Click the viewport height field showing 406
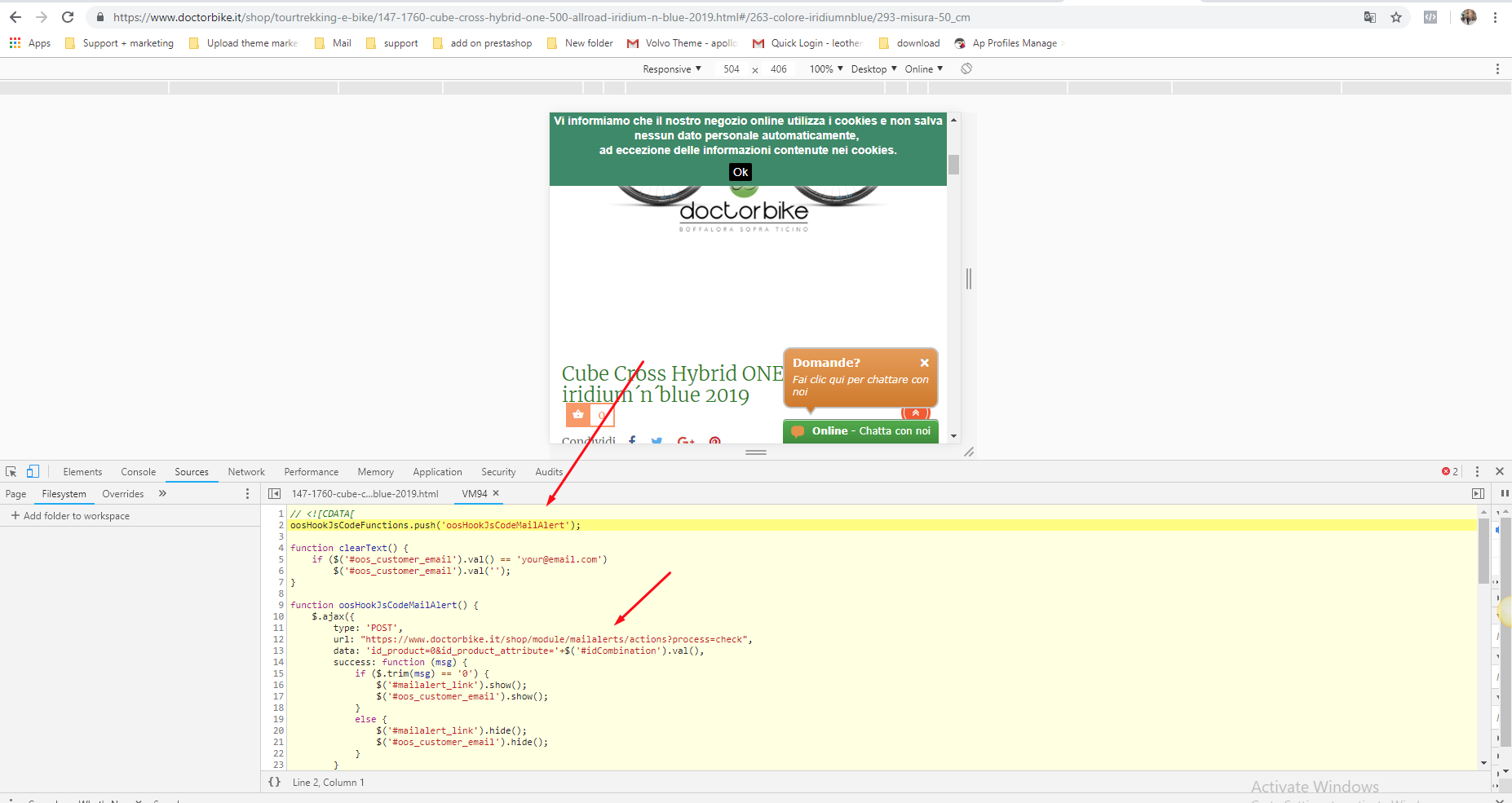 coord(779,69)
